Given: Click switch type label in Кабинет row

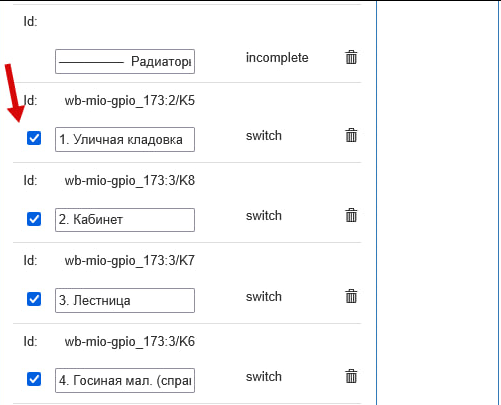Looking at the screenshot, I should click(x=264, y=216).
